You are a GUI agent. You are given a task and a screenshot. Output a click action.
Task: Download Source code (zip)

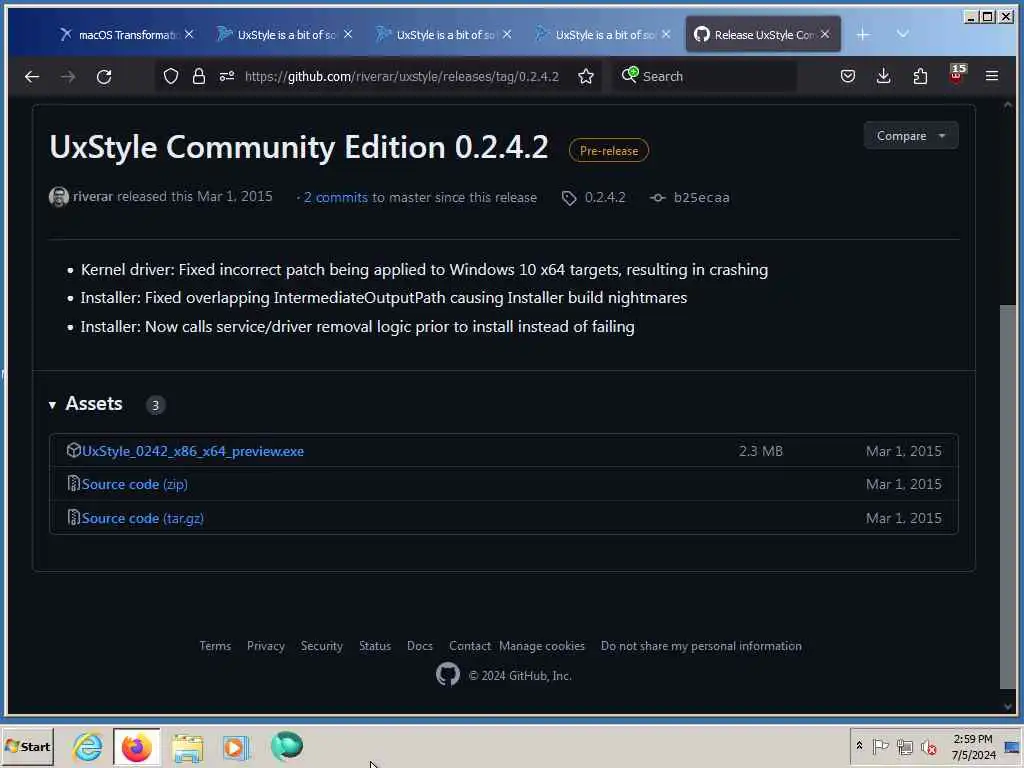(135, 485)
